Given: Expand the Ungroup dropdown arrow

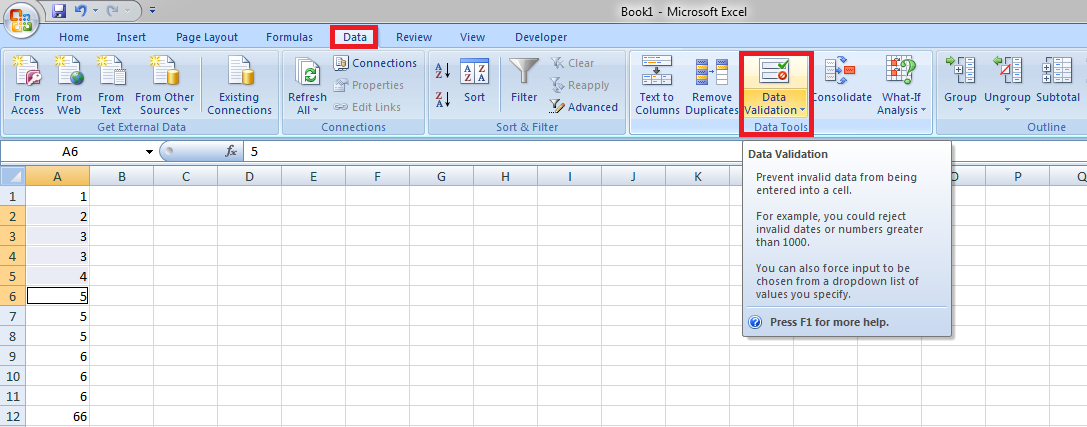Looking at the screenshot, I should pos(1007,110).
